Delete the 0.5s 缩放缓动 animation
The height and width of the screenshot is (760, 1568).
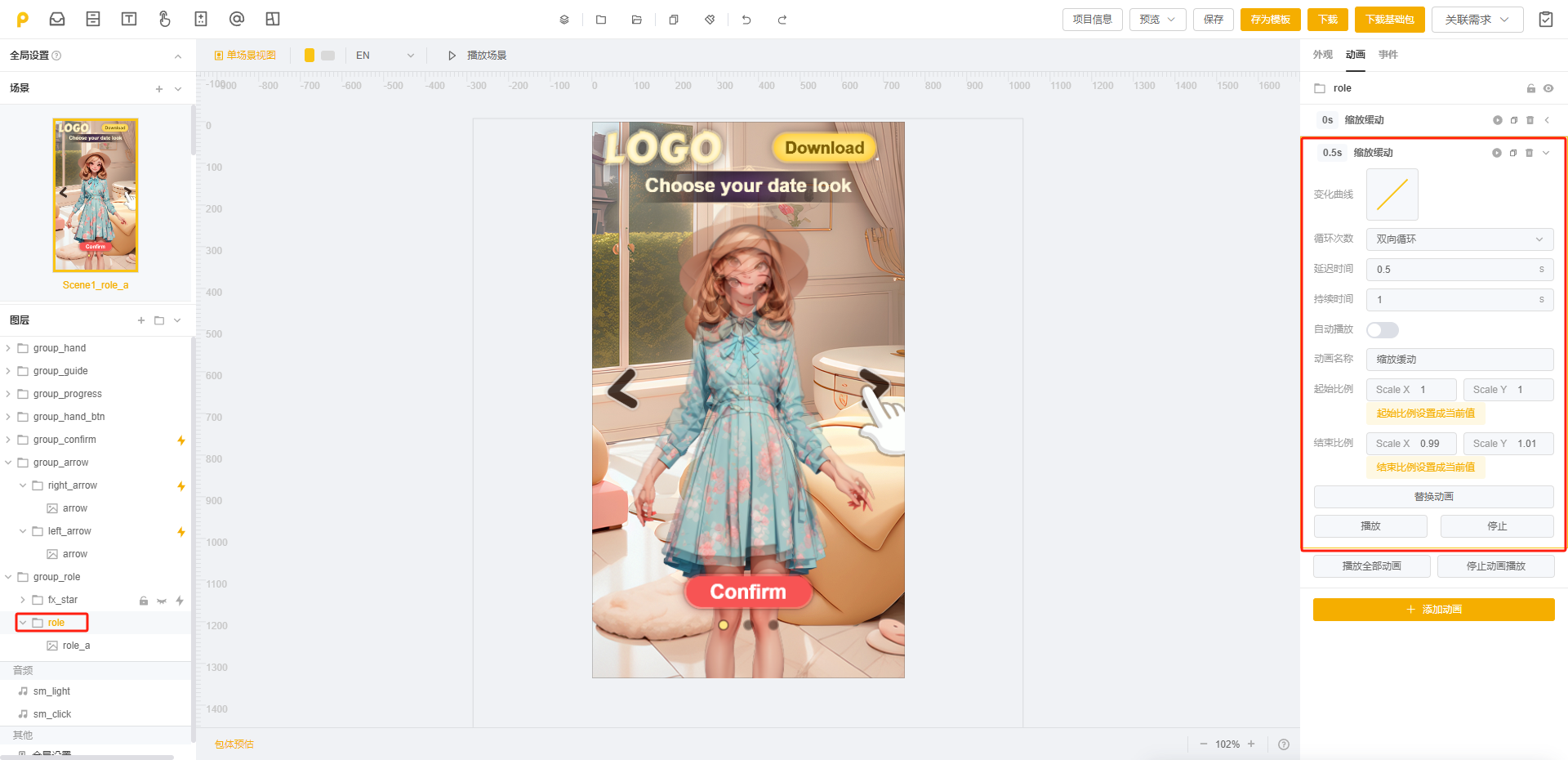coord(1529,153)
